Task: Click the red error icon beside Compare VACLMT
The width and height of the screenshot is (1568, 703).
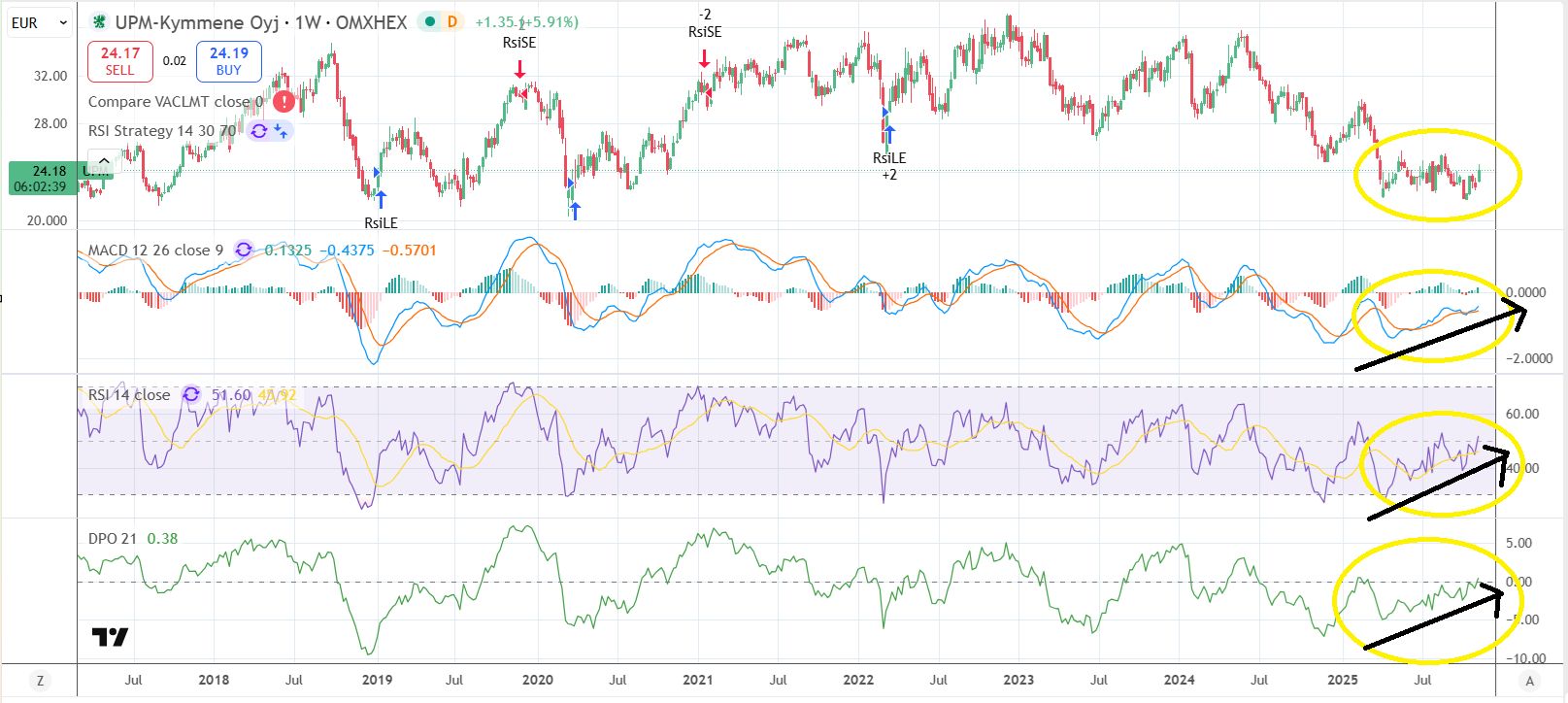Action: pyautogui.click(x=284, y=101)
